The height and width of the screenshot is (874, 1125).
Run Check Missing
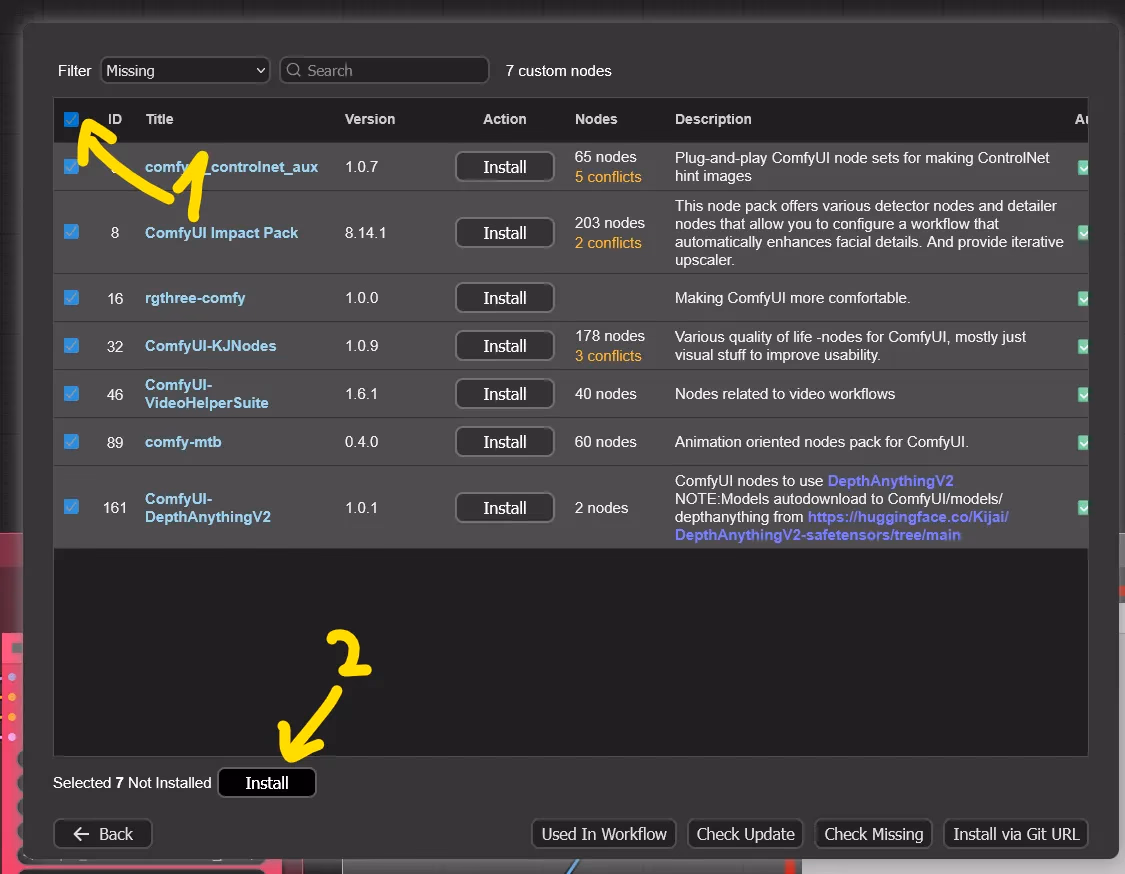click(873, 833)
